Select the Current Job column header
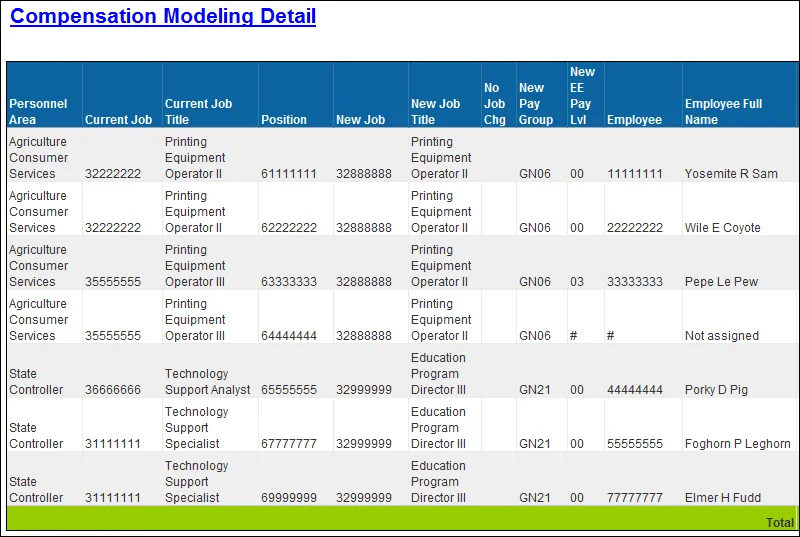 coord(118,120)
